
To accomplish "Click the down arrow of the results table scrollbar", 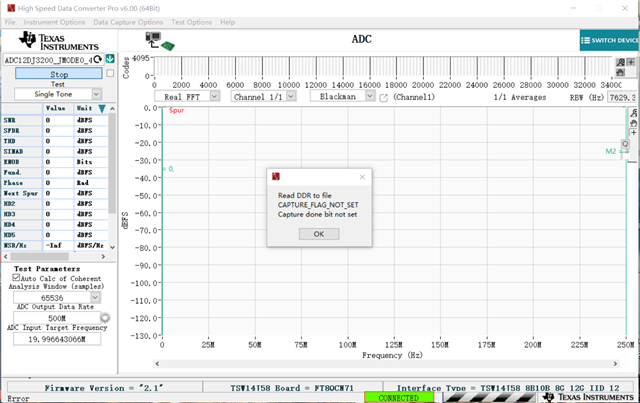I will (112, 247).
